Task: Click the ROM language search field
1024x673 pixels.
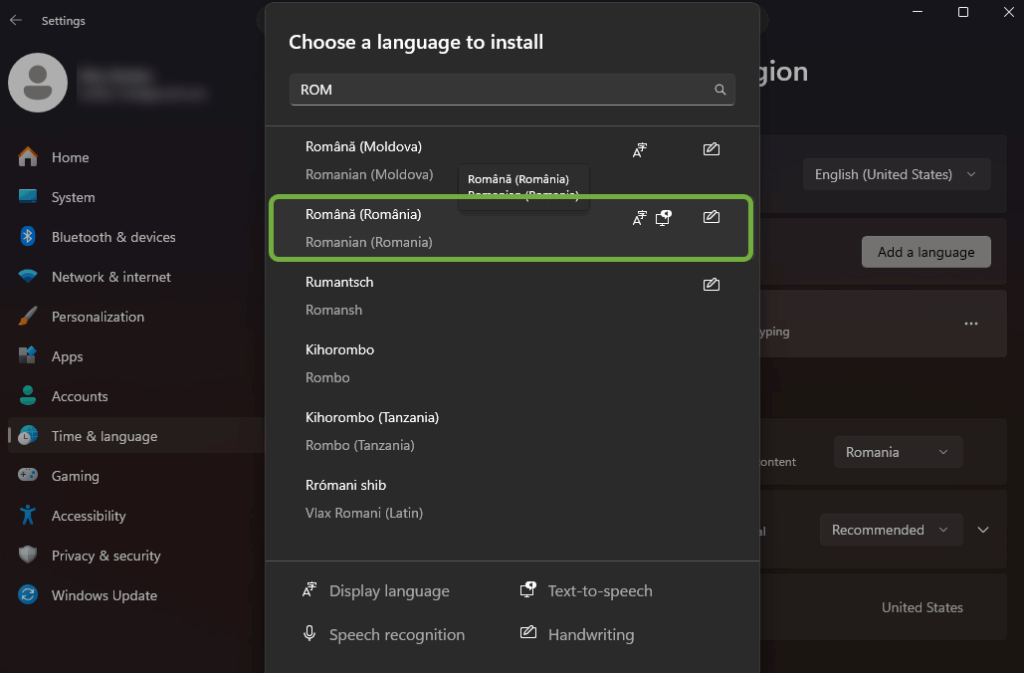Action: [500, 90]
